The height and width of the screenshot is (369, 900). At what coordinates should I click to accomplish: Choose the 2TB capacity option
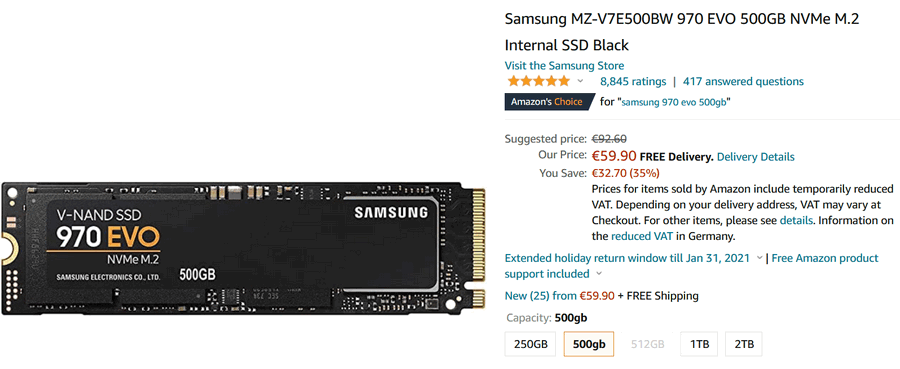click(744, 344)
